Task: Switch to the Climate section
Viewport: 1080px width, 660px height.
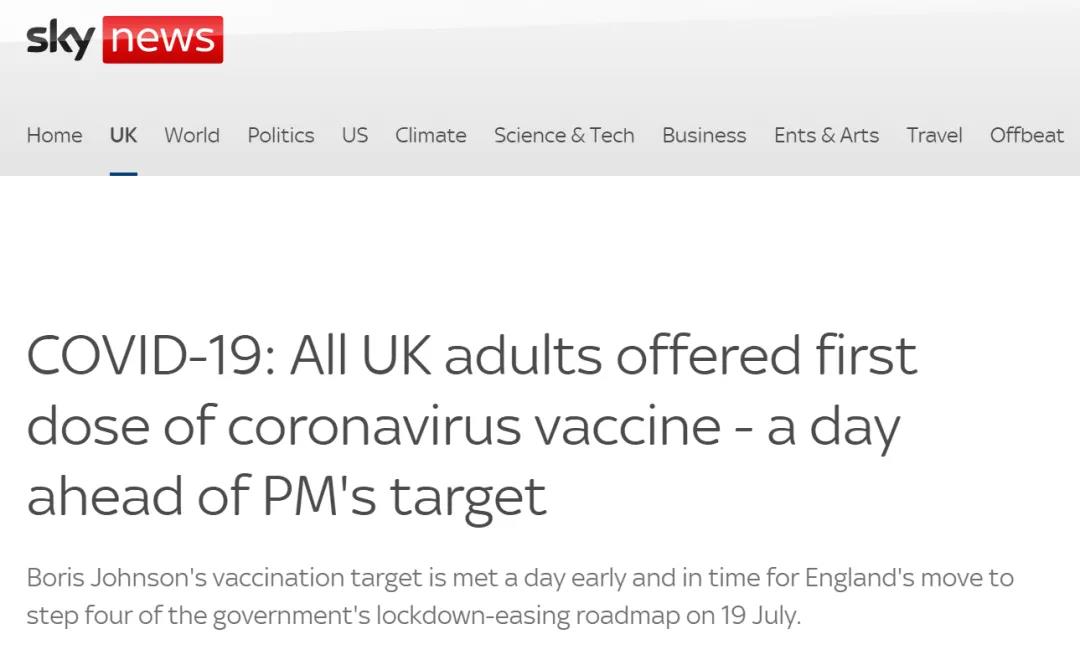Action: tap(431, 135)
